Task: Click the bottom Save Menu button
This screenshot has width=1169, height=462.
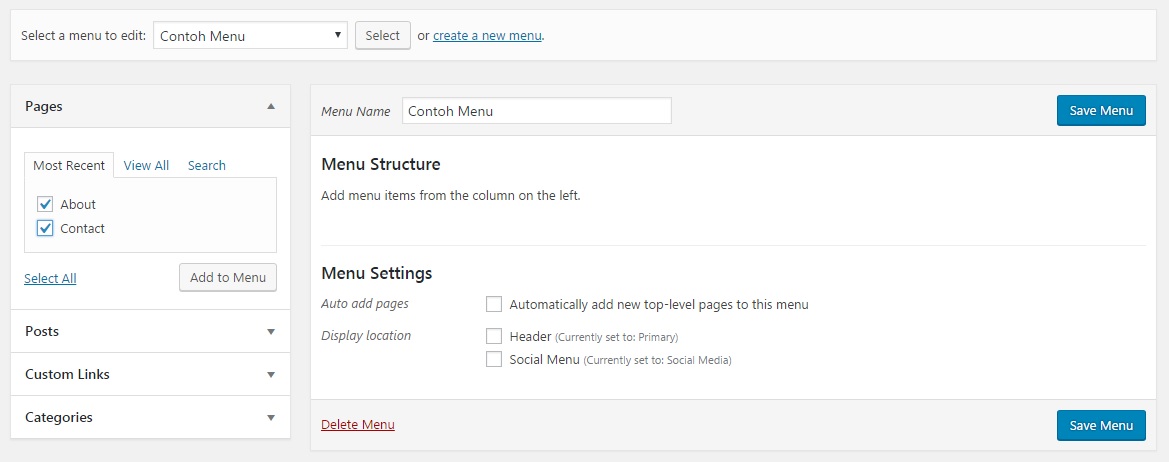Action: point(1101,425)
